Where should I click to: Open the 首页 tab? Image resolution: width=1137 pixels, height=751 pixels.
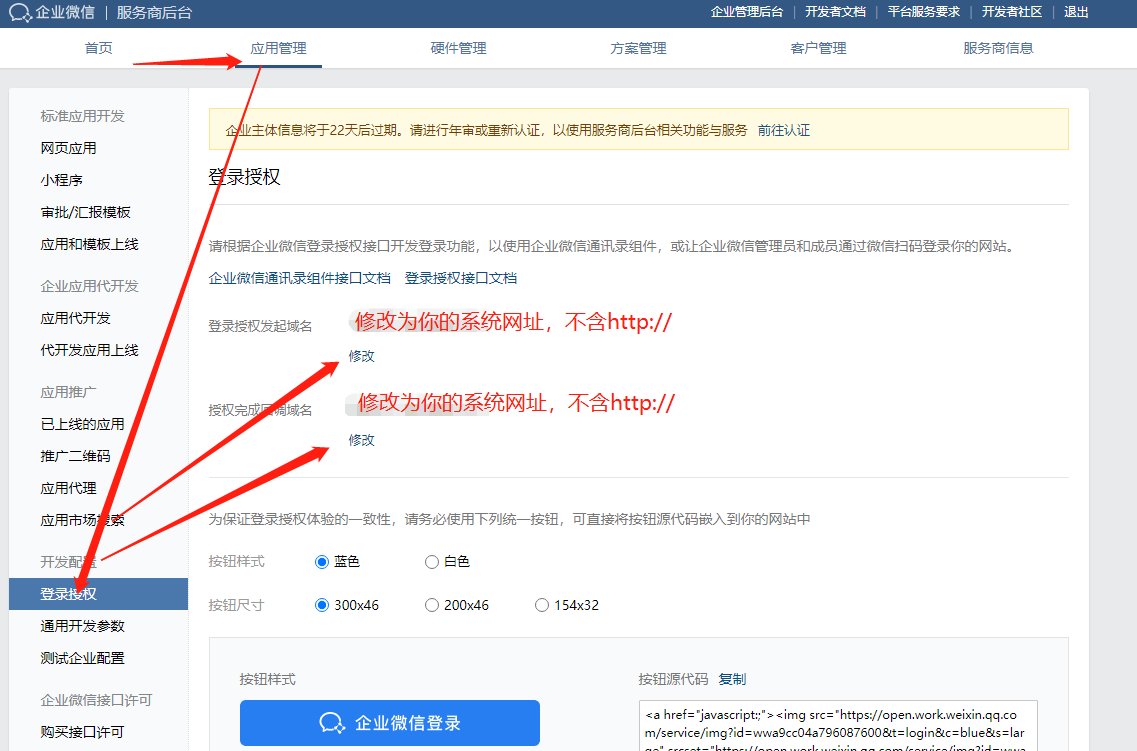99,49
